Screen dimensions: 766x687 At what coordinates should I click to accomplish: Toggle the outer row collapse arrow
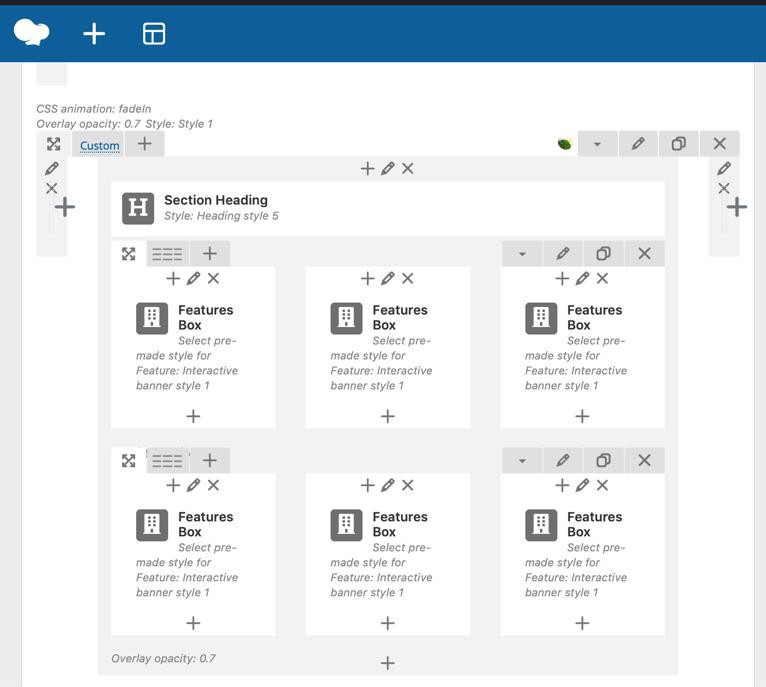(597, 144)
